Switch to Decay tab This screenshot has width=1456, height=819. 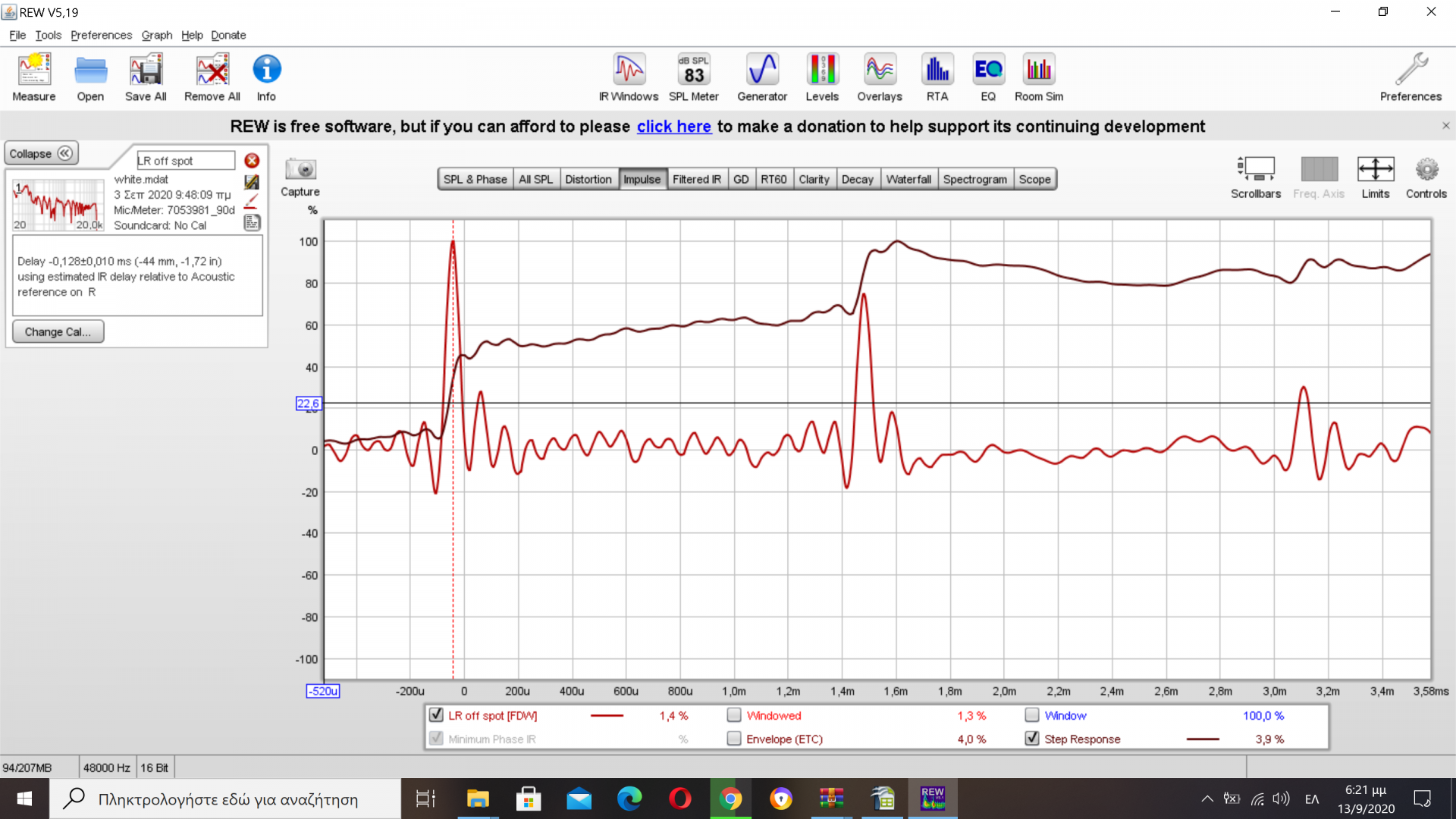pyautogui.click(x=858, y=179)
